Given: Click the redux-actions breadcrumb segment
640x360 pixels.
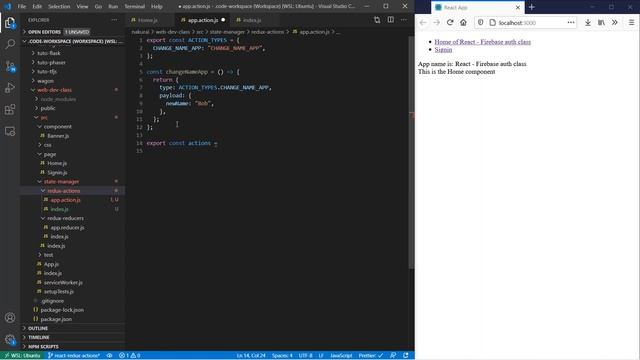Looking at the screenshot, I should tap(267, 32).
